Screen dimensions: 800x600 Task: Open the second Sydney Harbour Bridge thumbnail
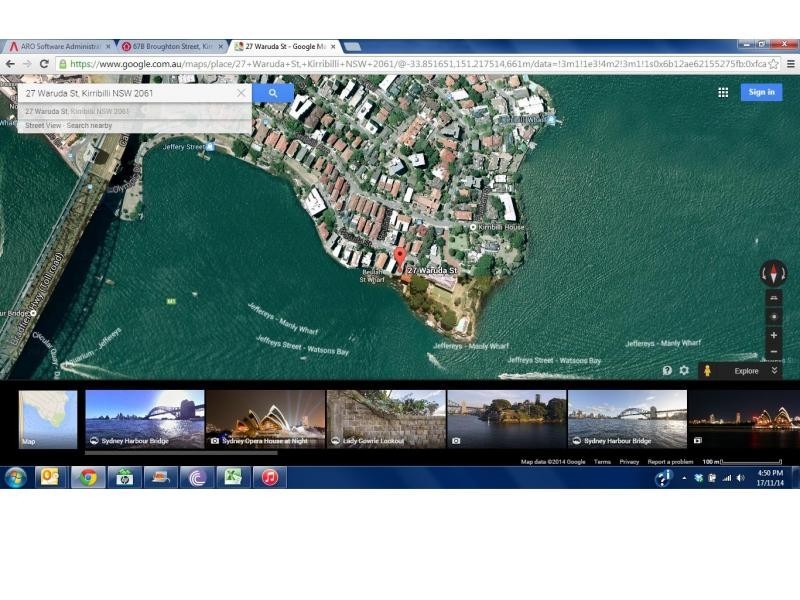tap(628, 419)
